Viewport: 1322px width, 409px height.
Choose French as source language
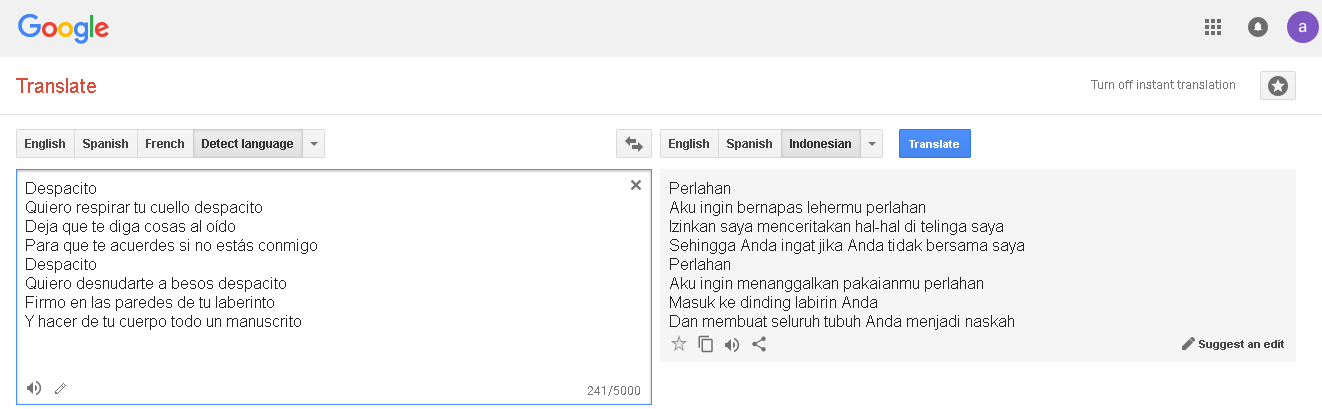point(165,144)
